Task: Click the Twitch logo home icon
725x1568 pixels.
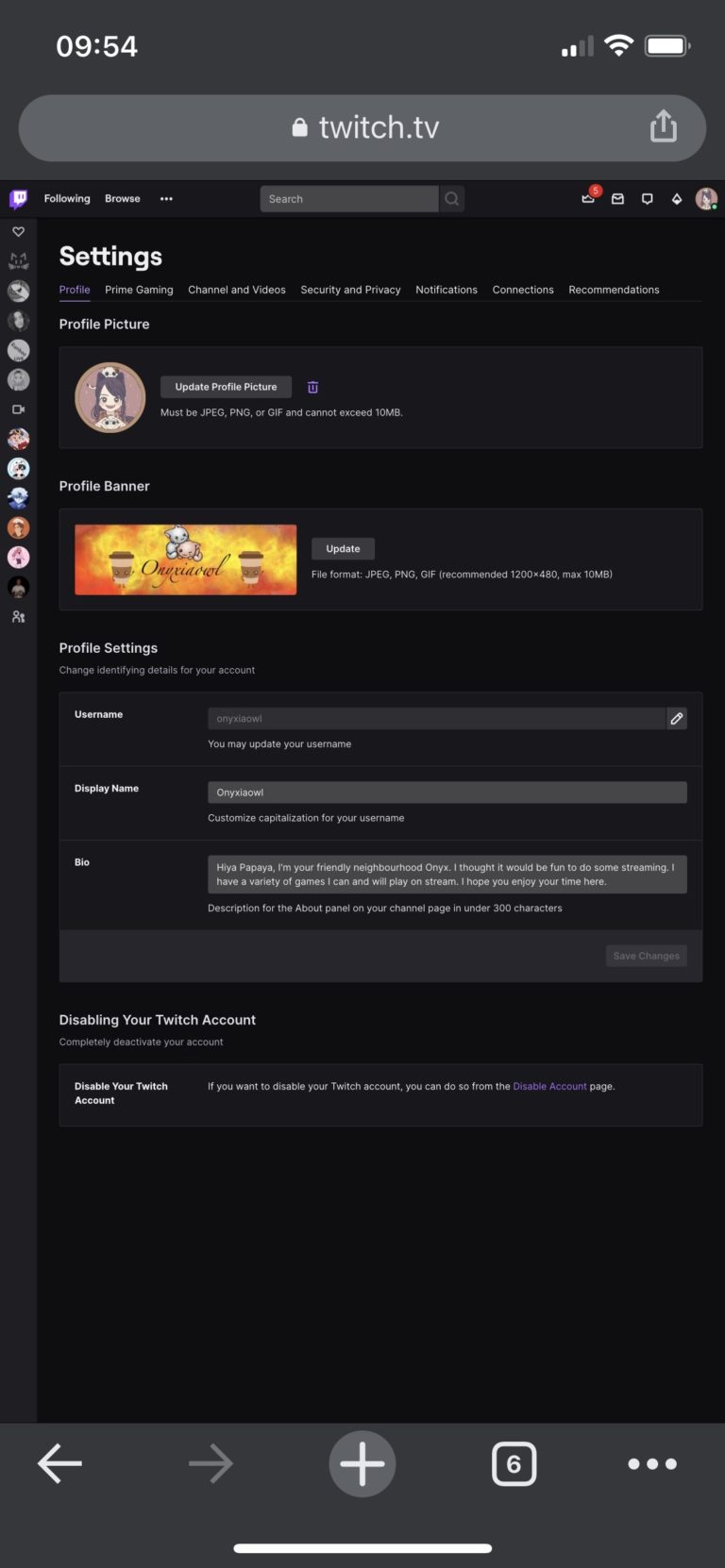Action: pos(18,198)
